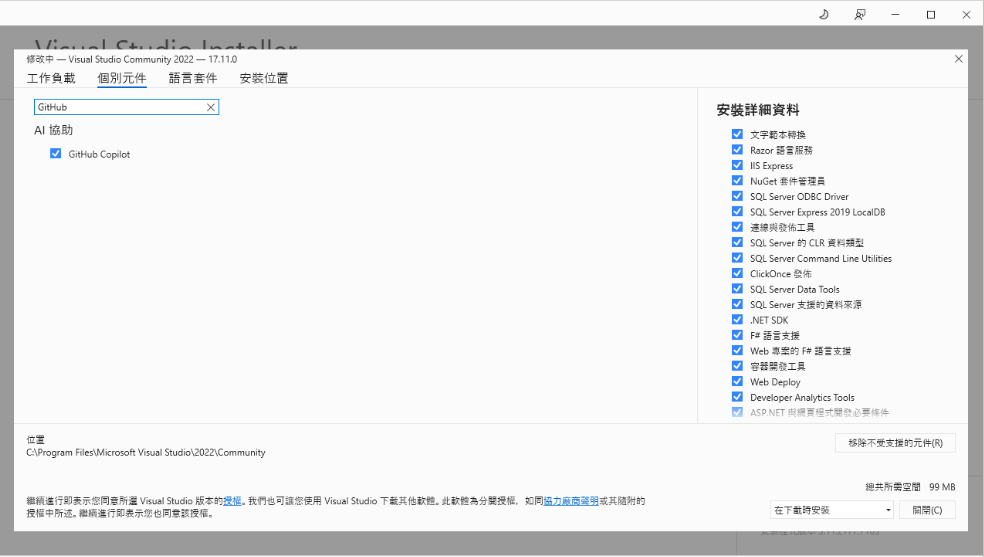The image size is (984, 557).
Task: Uncheck SQL Server Data Tools
Action: pos(737,289)
